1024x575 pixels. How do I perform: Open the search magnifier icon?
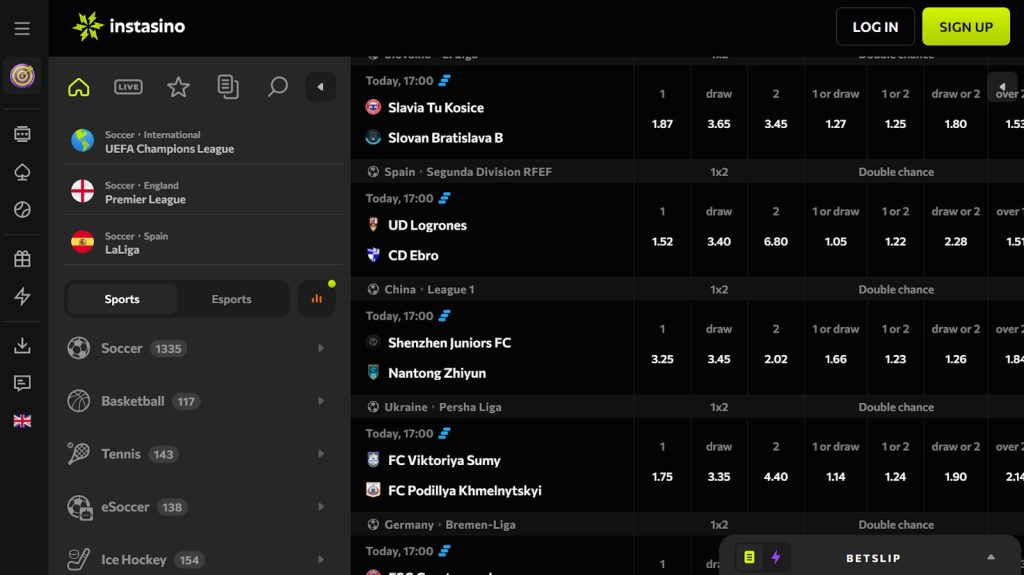coord(278,87)
